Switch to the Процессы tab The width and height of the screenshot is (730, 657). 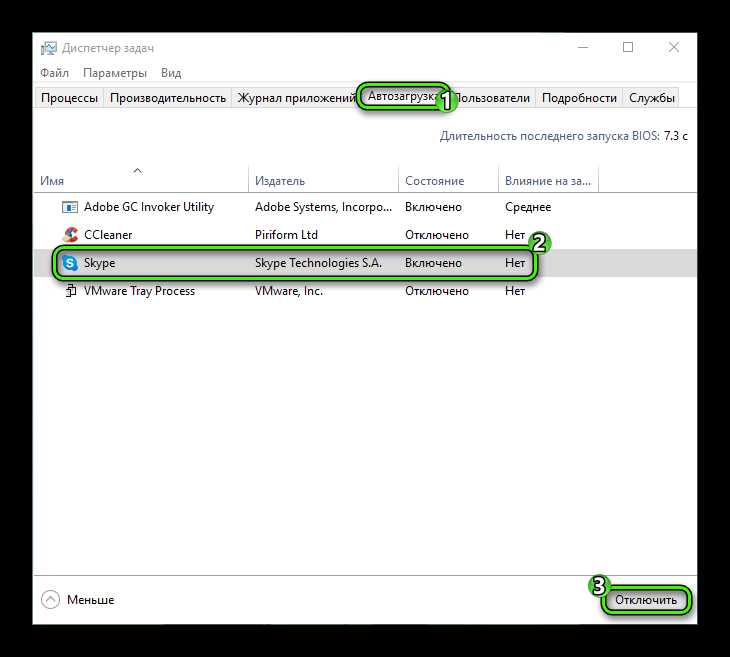tap(69, 98)
